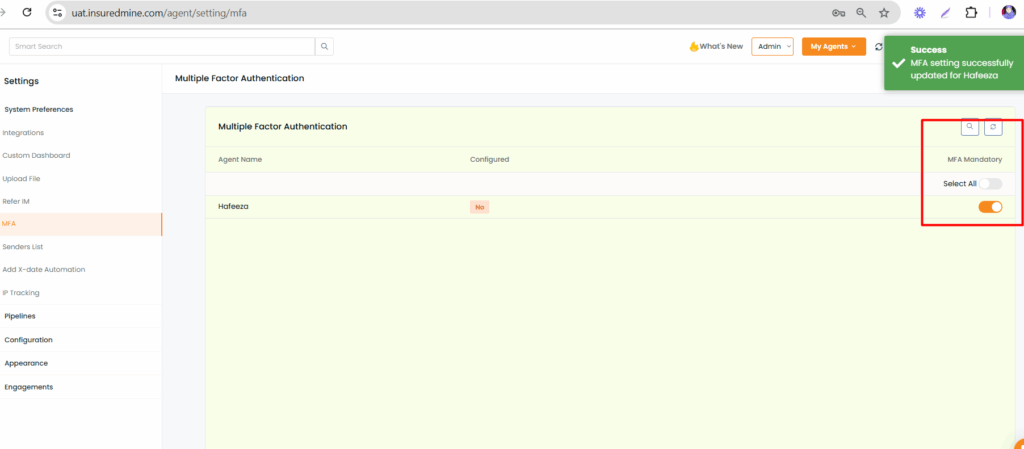Screen dimensions: 1024x449
Task: Toggle the Select All MFA switch
Action: [990, 184]
